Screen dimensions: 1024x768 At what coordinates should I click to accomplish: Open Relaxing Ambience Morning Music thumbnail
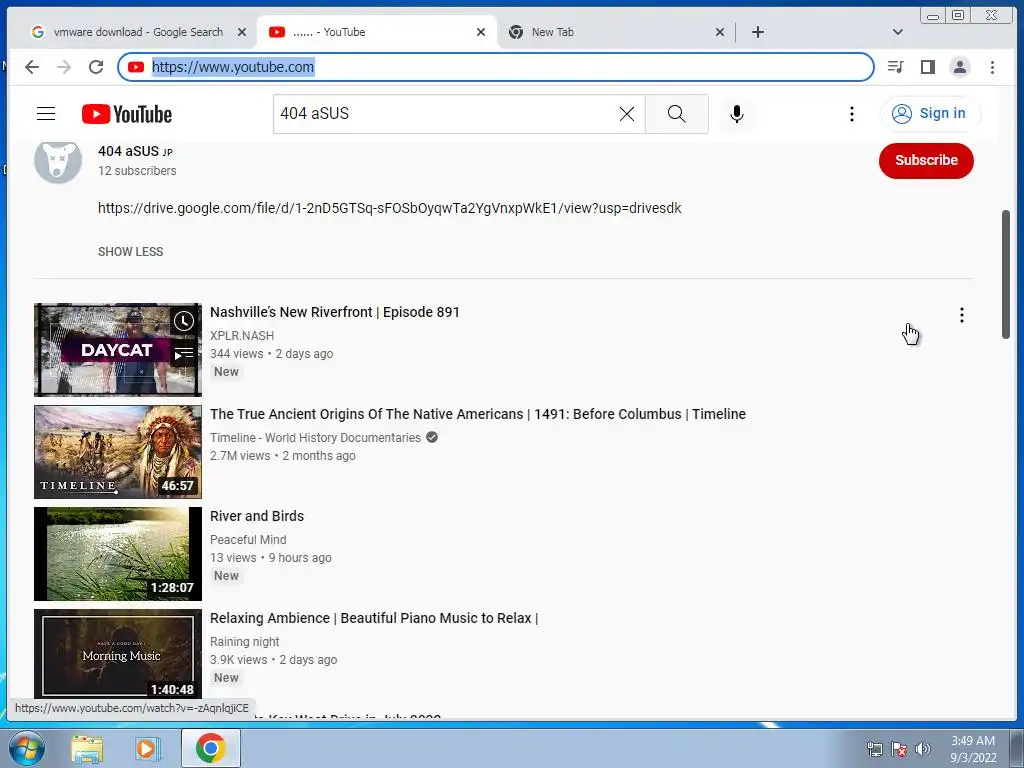point(118,653)
